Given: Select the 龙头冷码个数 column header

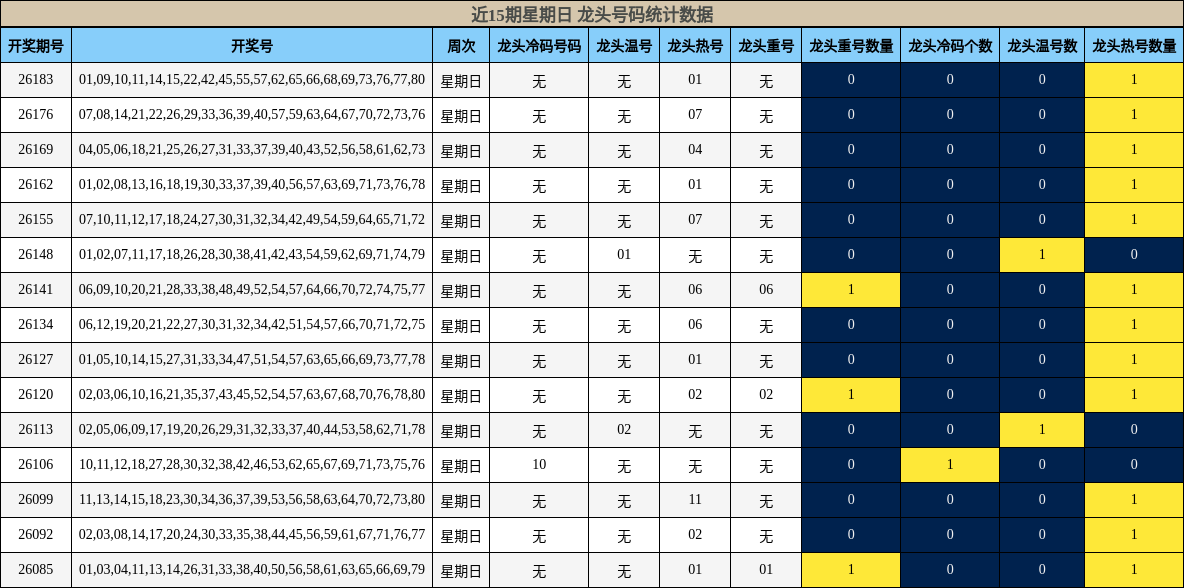Looking at the screenshot, I should coord(950,45).
